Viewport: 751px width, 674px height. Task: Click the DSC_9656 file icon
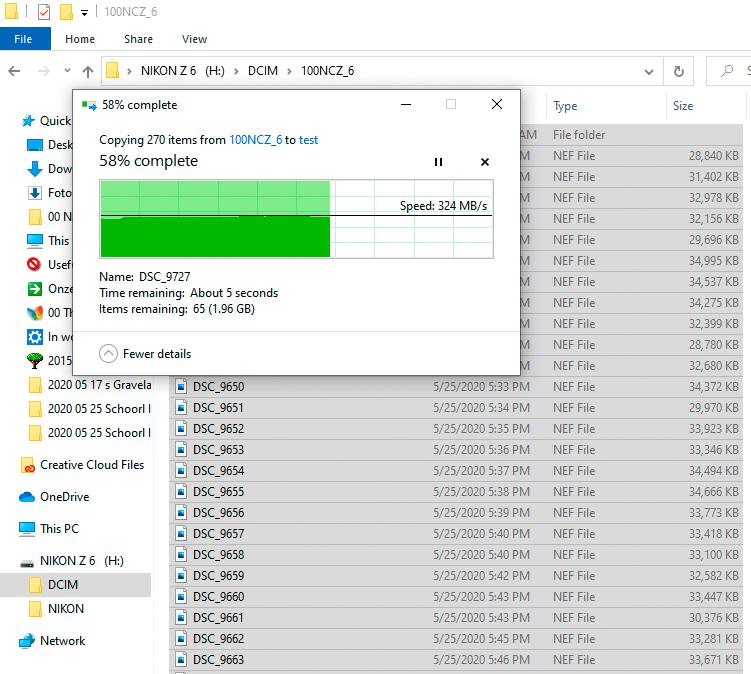point(181,513)
